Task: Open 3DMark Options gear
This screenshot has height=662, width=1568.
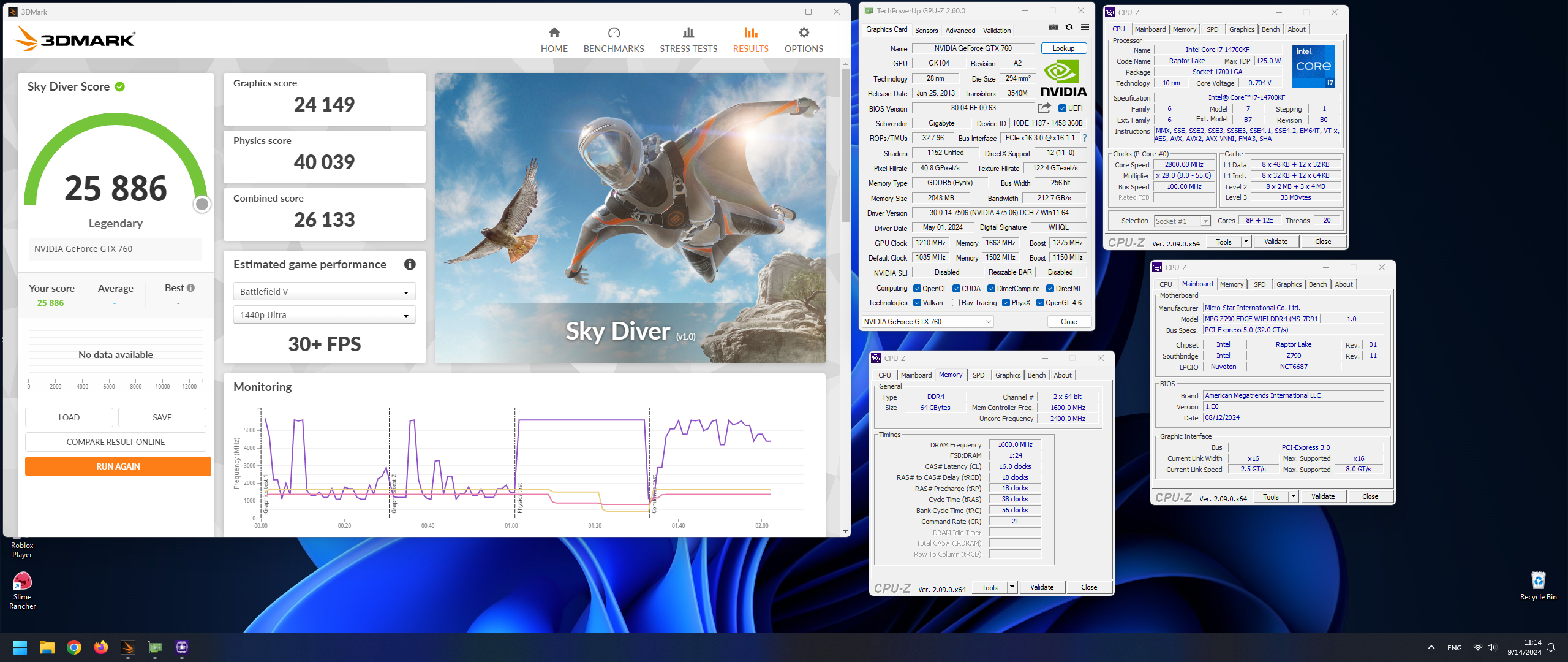Action: pyautogui.click(x=804, y=32)
